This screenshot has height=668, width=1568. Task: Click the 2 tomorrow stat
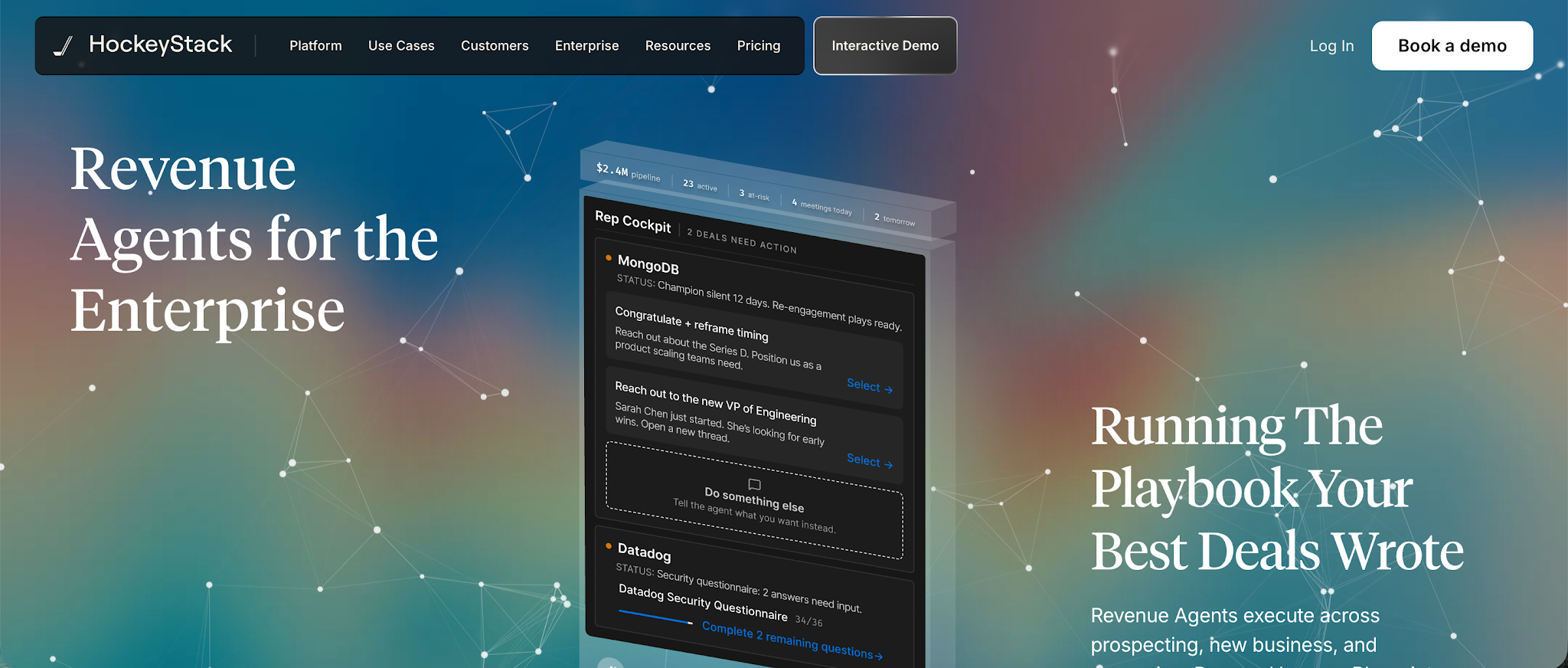click(894, 219)
